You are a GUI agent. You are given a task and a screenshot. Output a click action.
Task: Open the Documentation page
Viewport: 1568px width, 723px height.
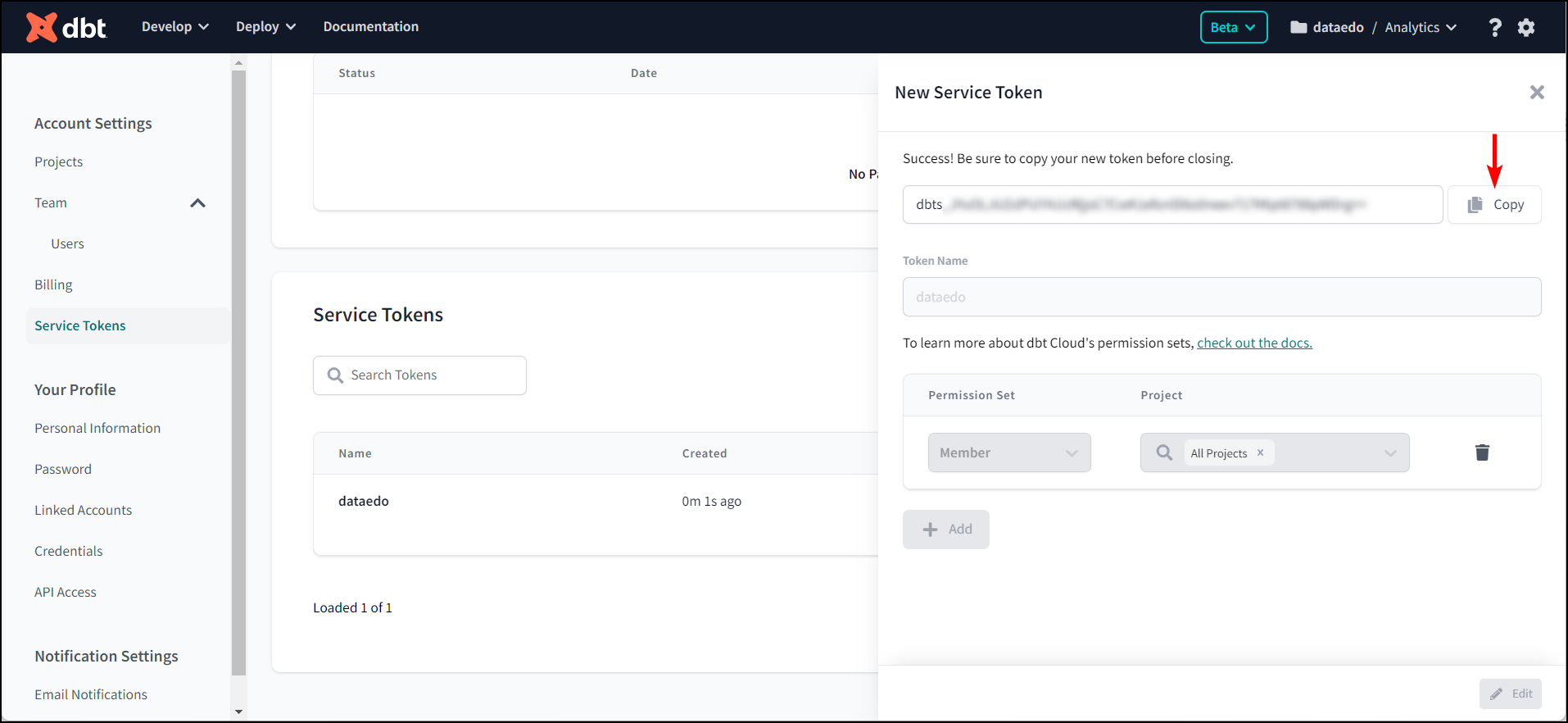click(x=370, y=27)
